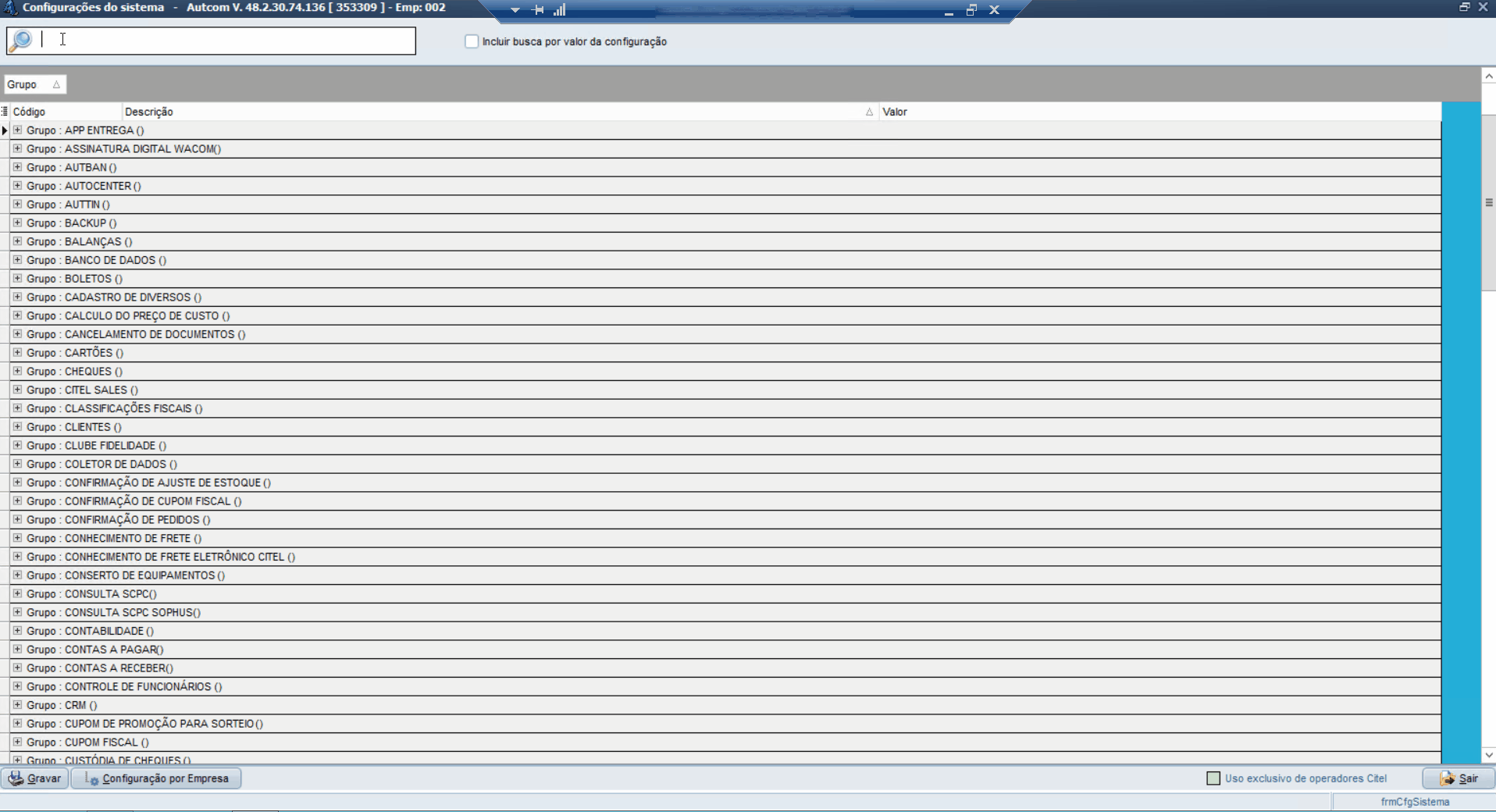Select row CONHECIMENTO DE FRETE ELETRÔNICO CITEL
Screen dimensions: 1496x812
coord(726,557)
